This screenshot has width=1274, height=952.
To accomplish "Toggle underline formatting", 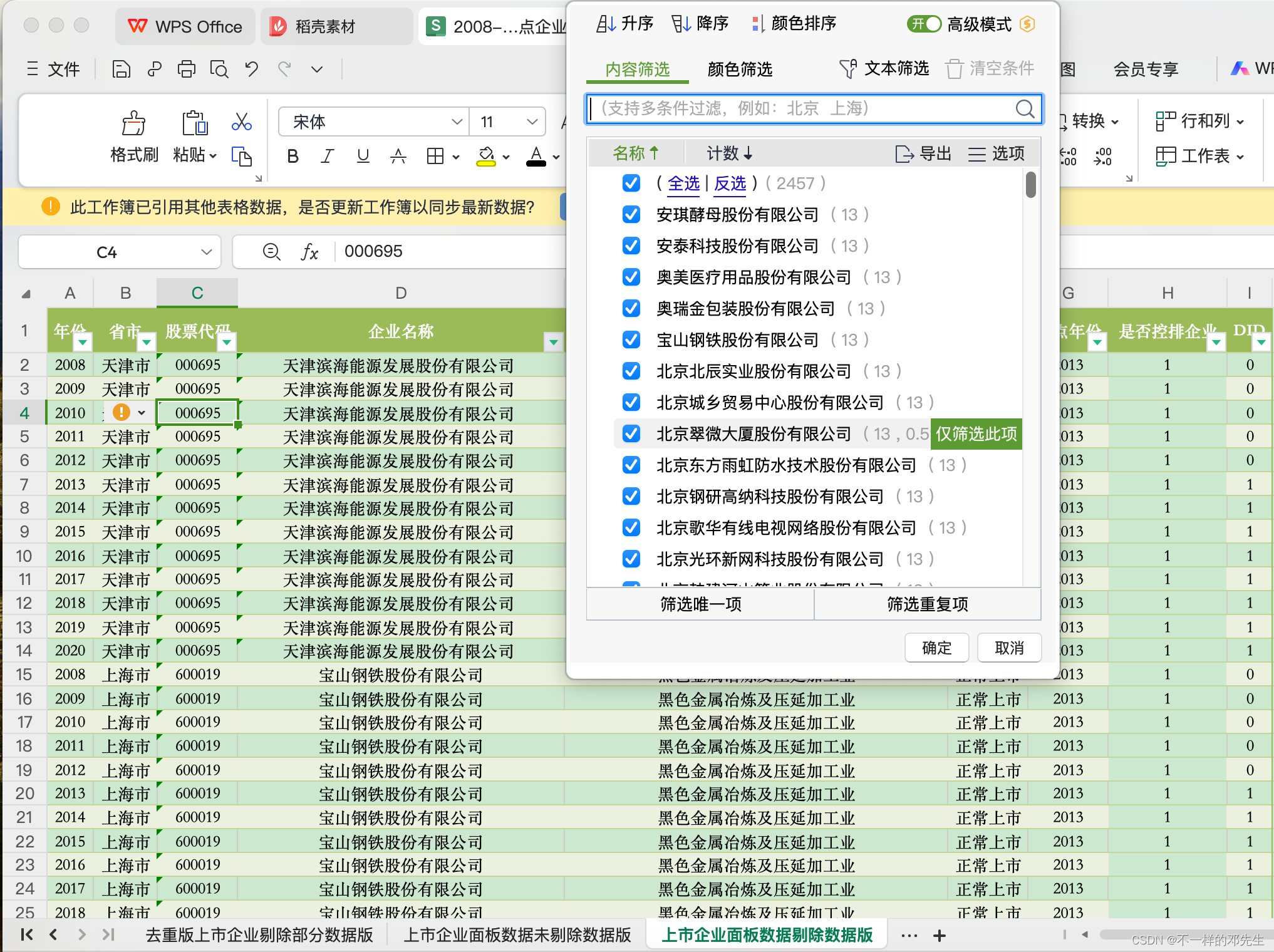I will pyautogui.click(x=363, y=156).
